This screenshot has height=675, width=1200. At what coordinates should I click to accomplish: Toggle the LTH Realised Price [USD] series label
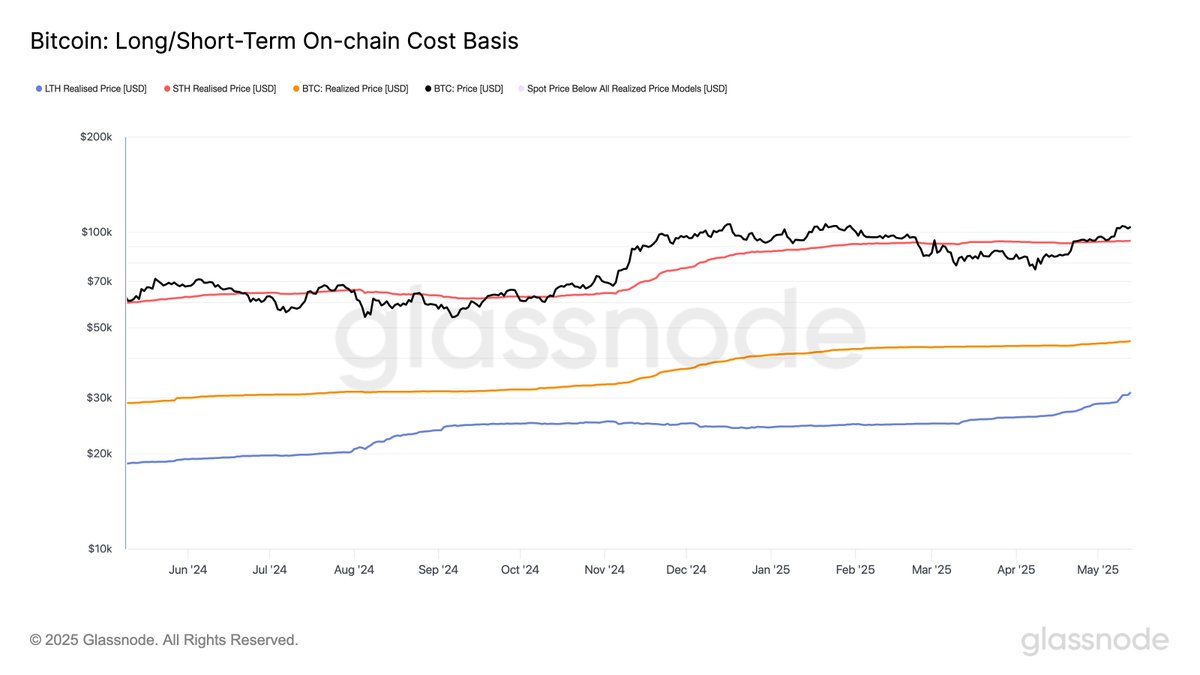[96, 89]
